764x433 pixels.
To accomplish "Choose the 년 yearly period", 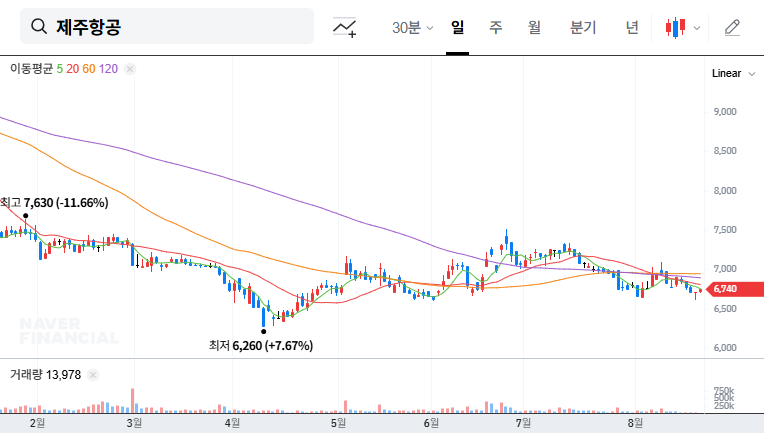I will (632, 28).
